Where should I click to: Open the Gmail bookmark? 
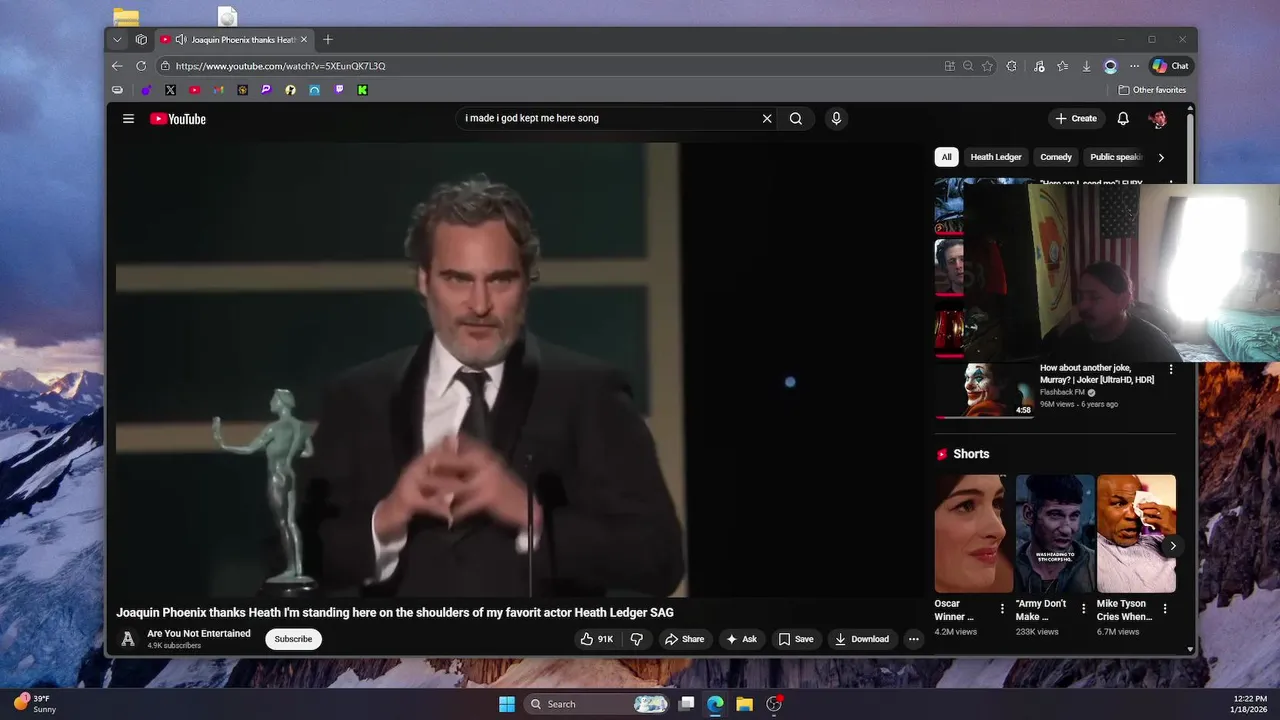click(x=218, y=90)
